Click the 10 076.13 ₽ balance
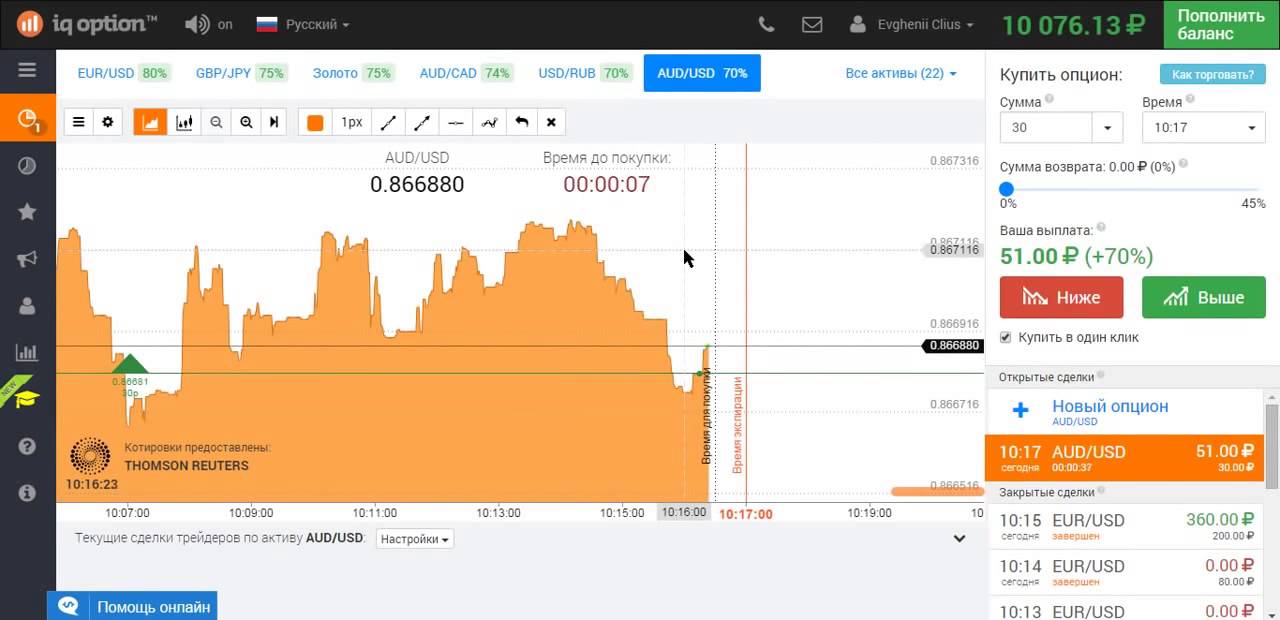The height and width of the screenshot is (620, 1280). (1073, 25)
